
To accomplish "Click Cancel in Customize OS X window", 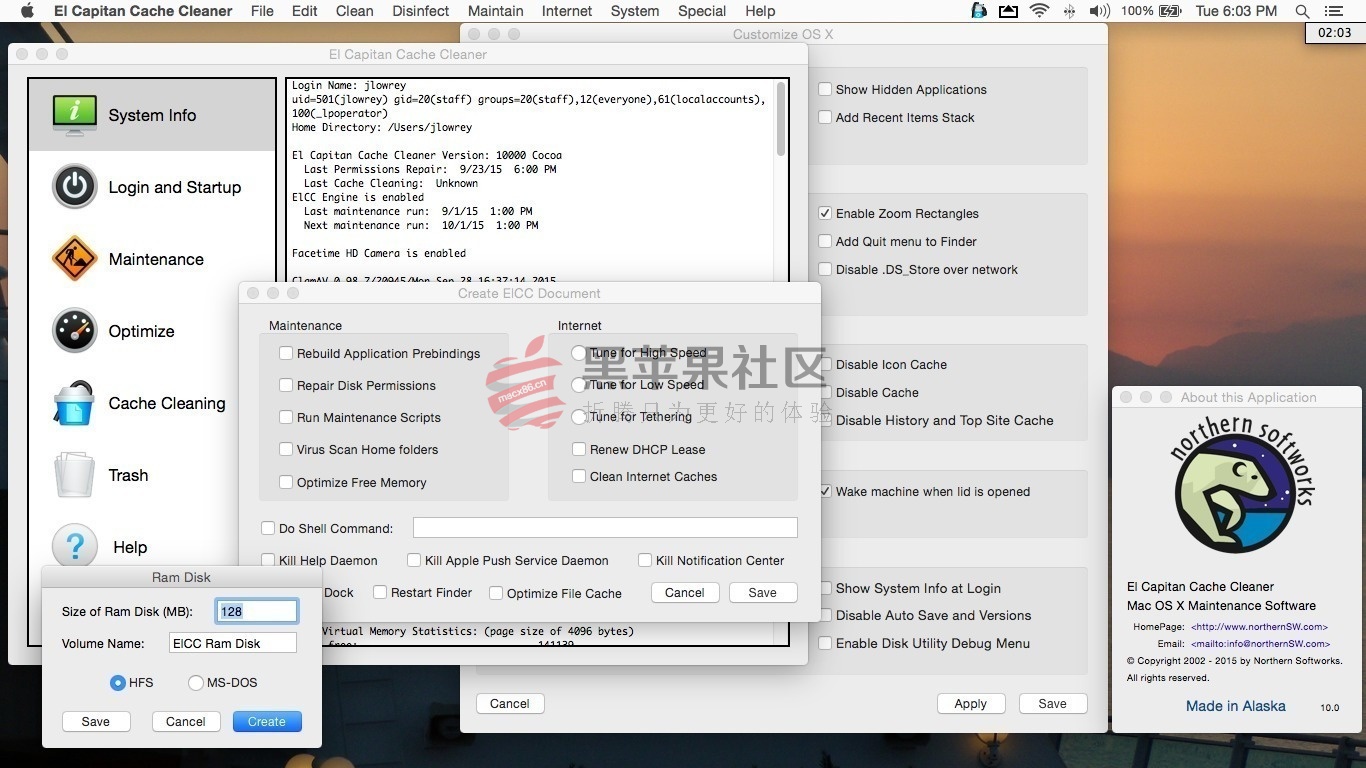I will point(510,703).
